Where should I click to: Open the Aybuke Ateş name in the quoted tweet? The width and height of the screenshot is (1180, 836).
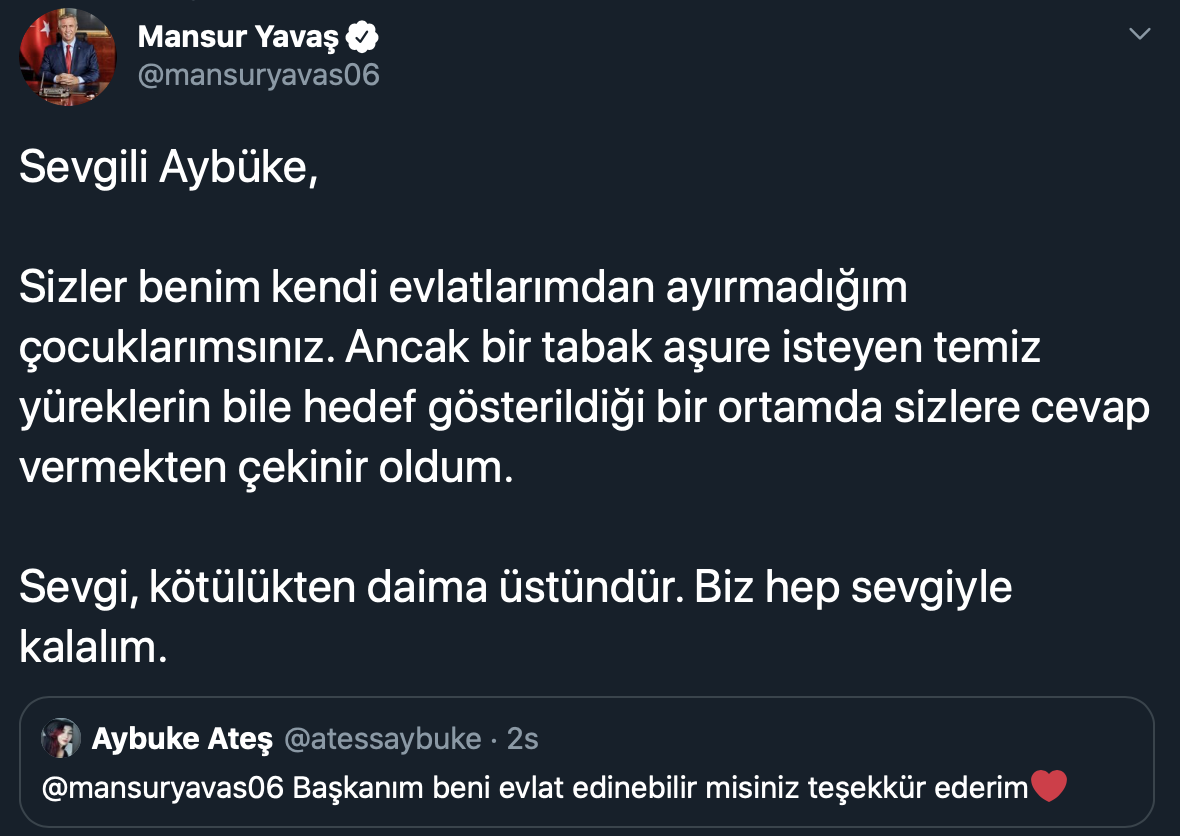pyautogui.click(x=182, y=739)
